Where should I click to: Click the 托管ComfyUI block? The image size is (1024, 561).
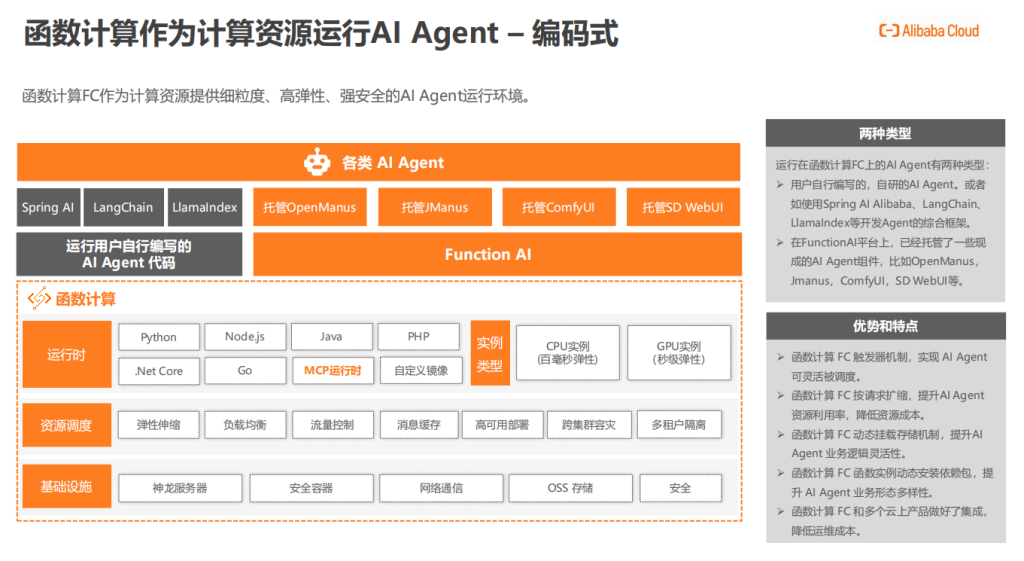[559, 207]
